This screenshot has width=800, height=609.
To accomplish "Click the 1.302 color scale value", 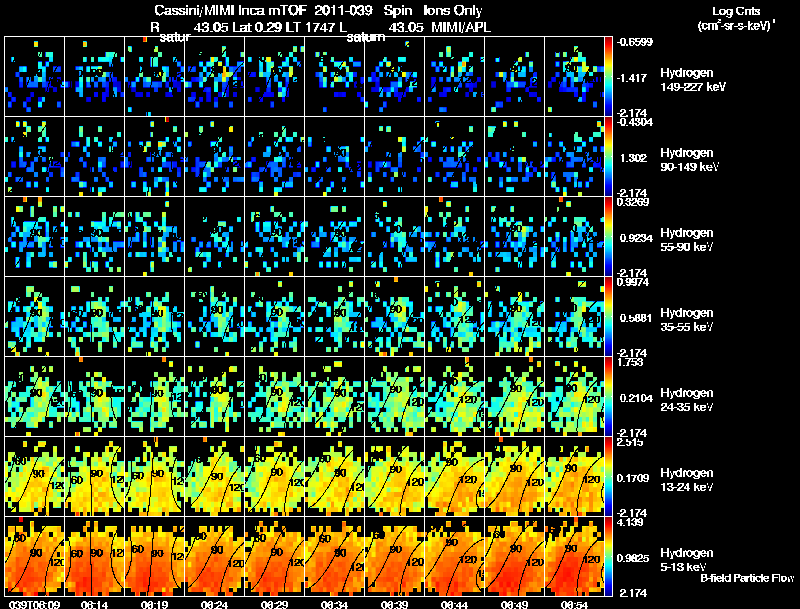I will 633,158.
